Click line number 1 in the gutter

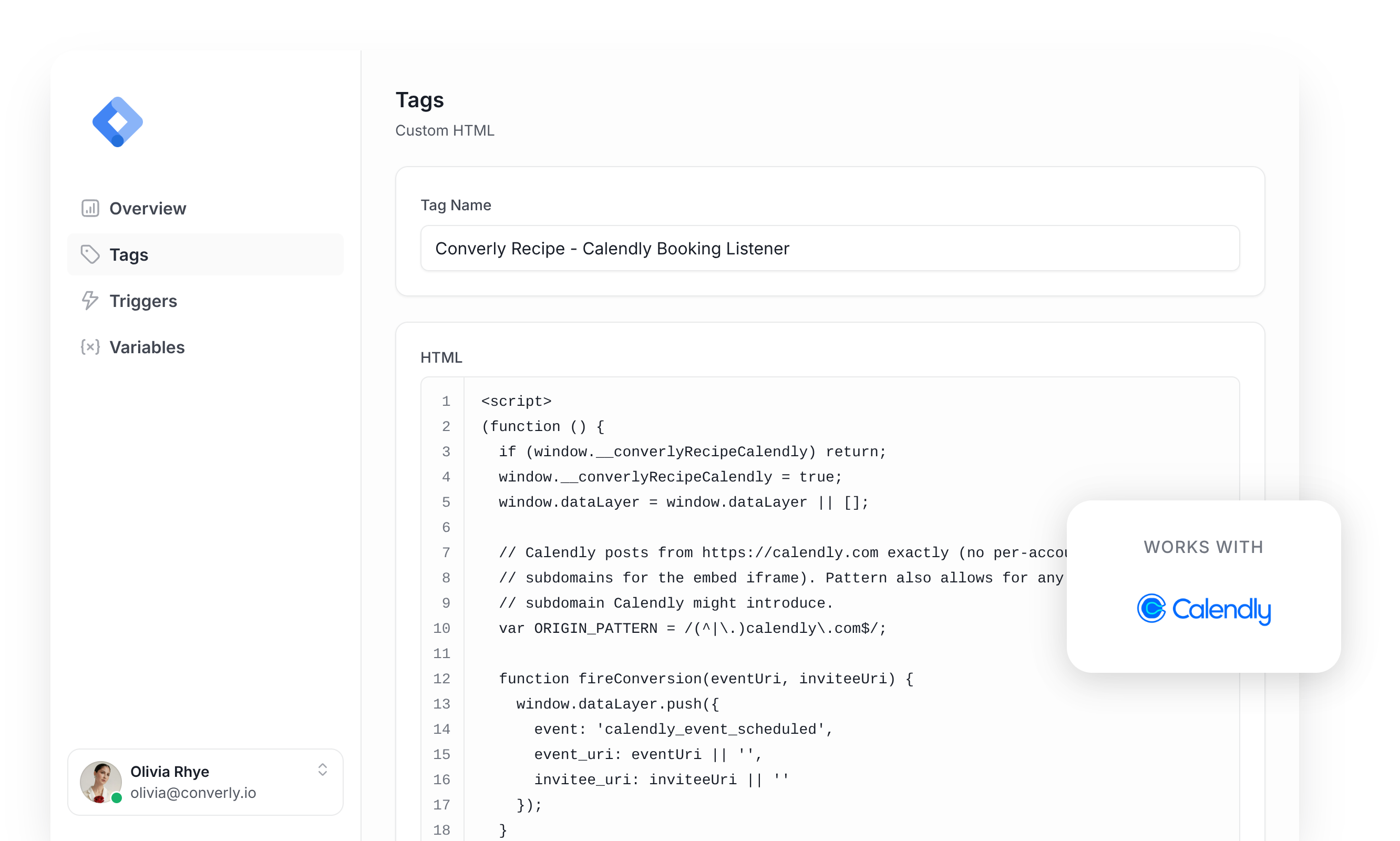[x=446, y=401]
